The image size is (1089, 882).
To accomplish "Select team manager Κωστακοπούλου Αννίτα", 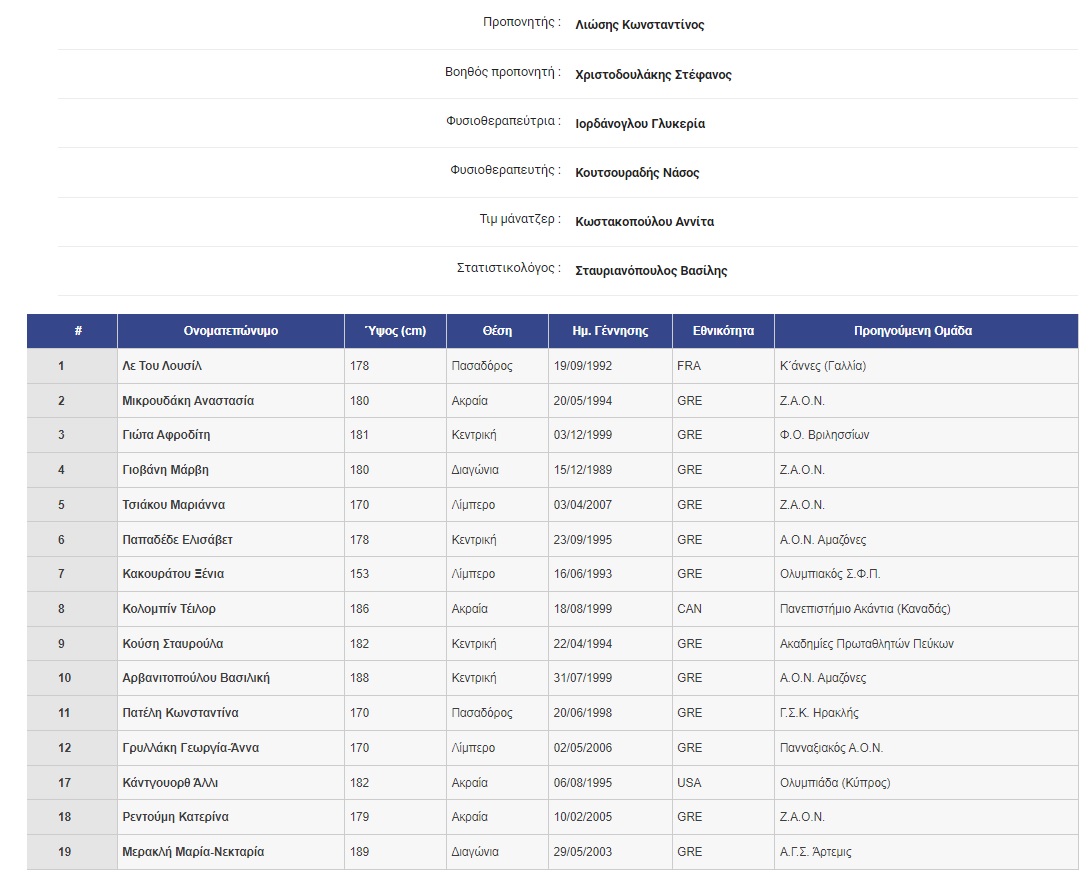I will [x=646, y=221].
